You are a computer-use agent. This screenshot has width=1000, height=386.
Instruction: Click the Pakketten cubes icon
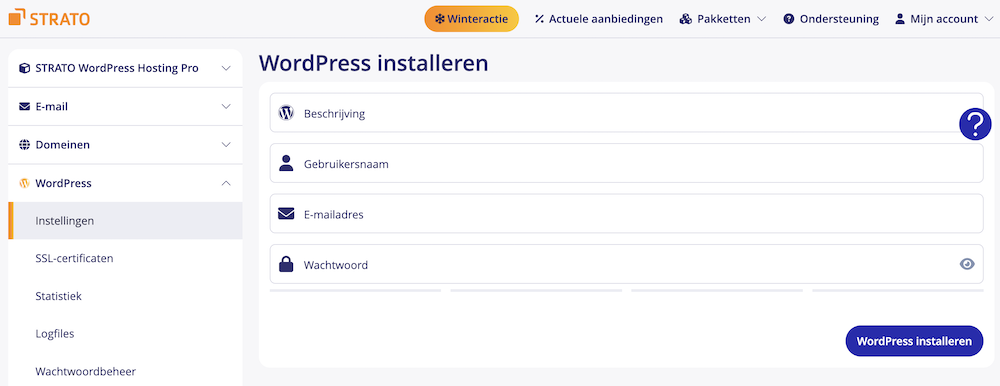click(686, 19)
